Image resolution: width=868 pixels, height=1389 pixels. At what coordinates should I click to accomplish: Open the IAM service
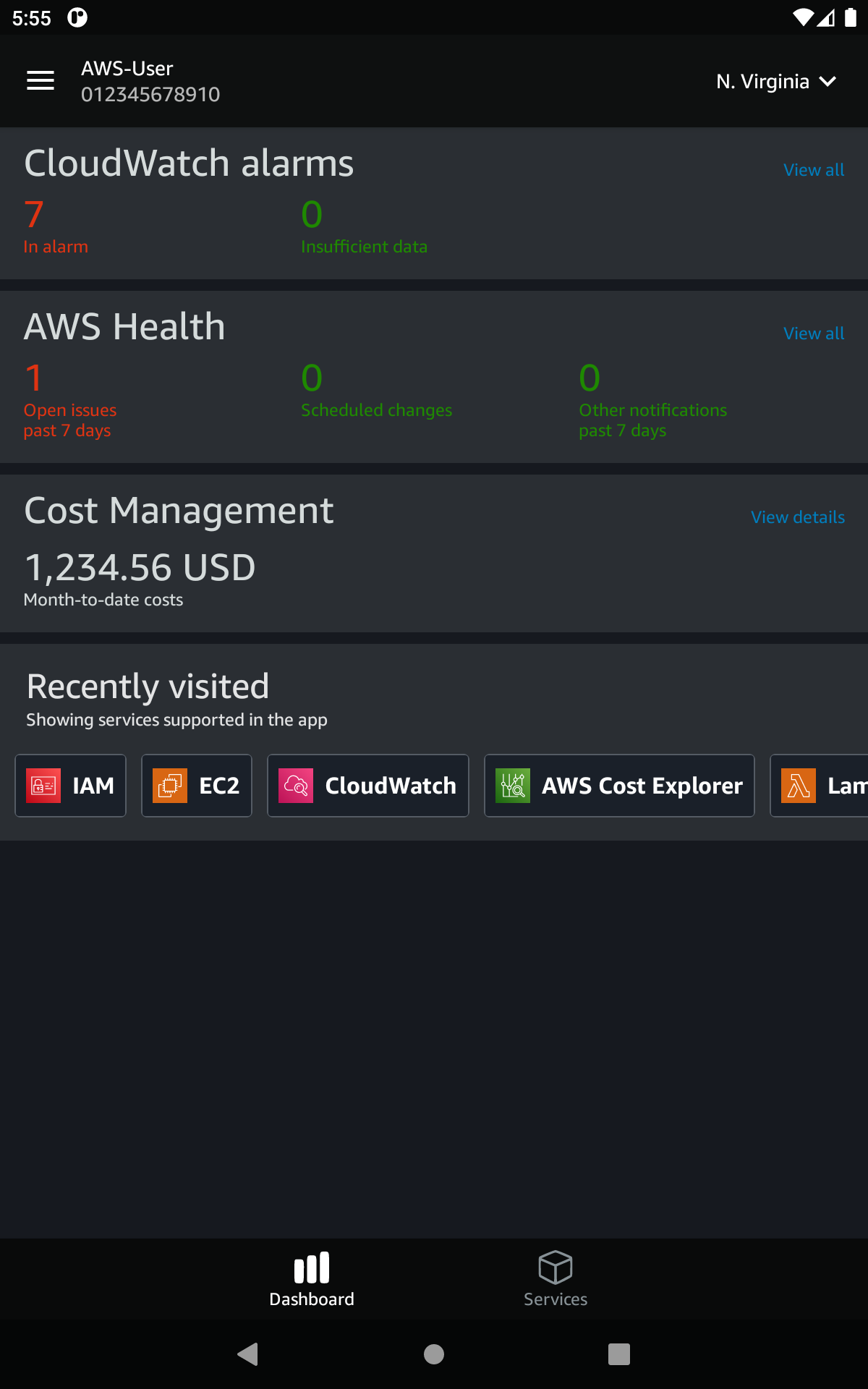(x=70, y=786)
